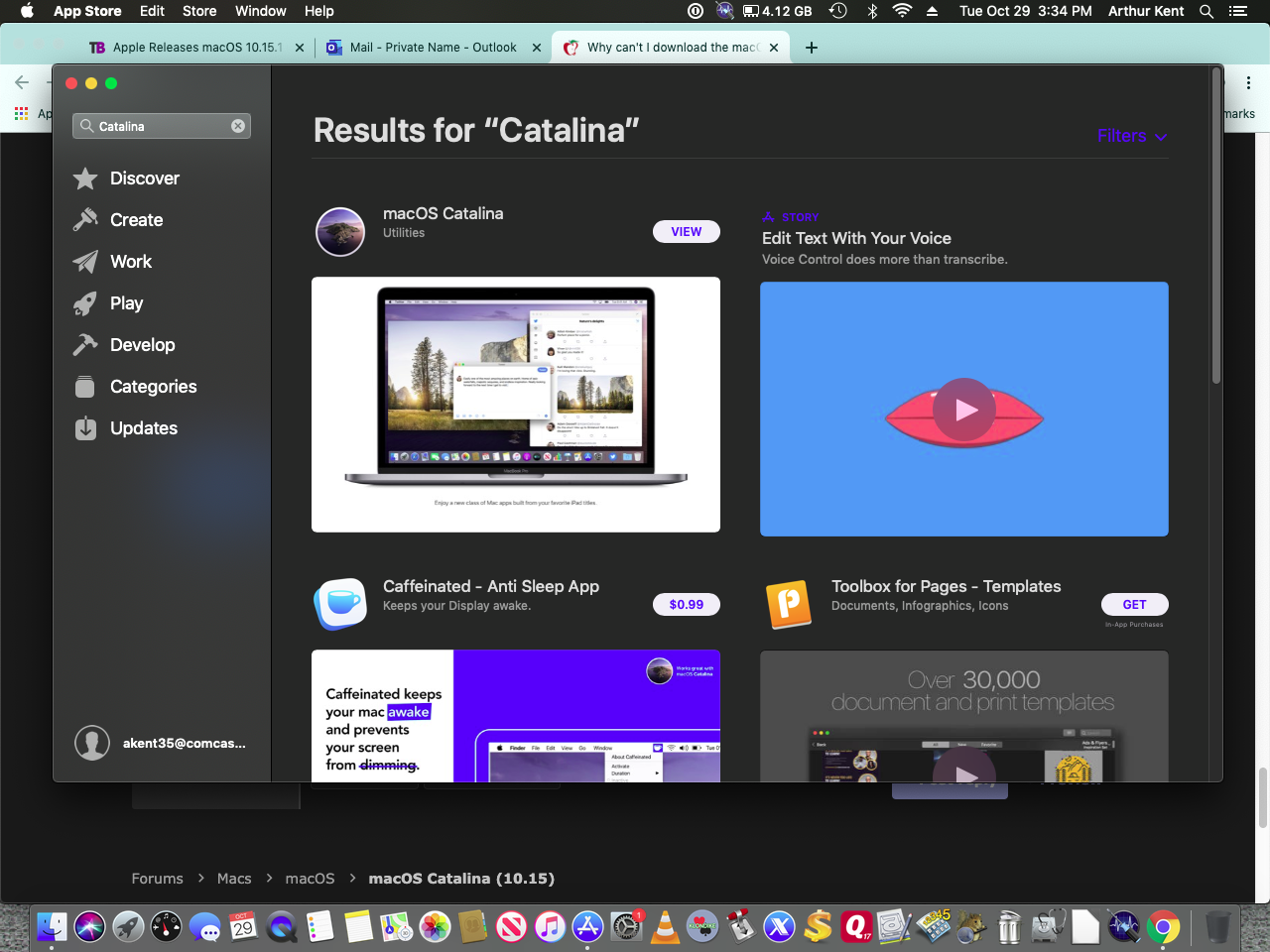
Task: Buy Caffeinated for $0.99
Action: (x=687, y=604)
